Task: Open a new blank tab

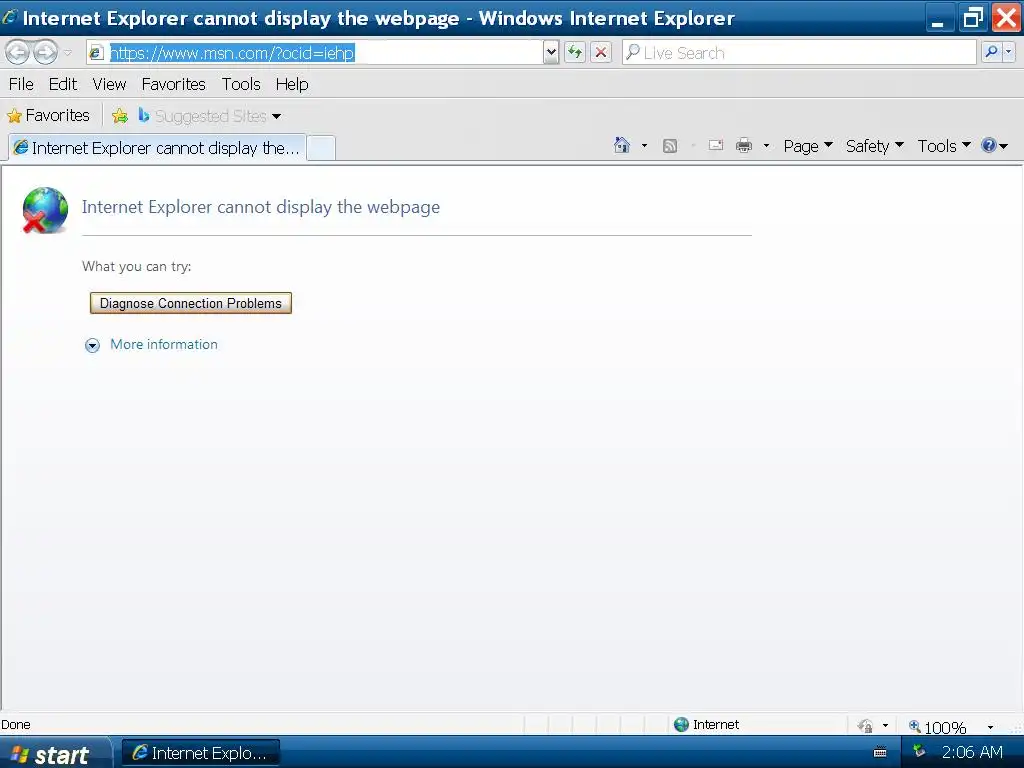Action: pyautogui.click(x=321, y=148)
